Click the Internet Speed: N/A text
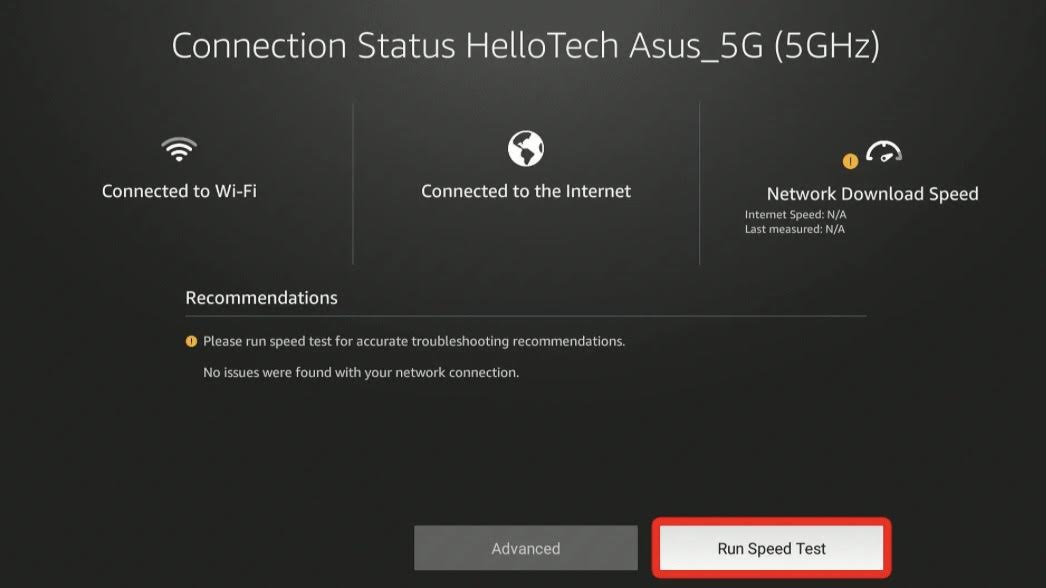The width and height of the screenshot is (1046, 588). (x=795, y=214)
